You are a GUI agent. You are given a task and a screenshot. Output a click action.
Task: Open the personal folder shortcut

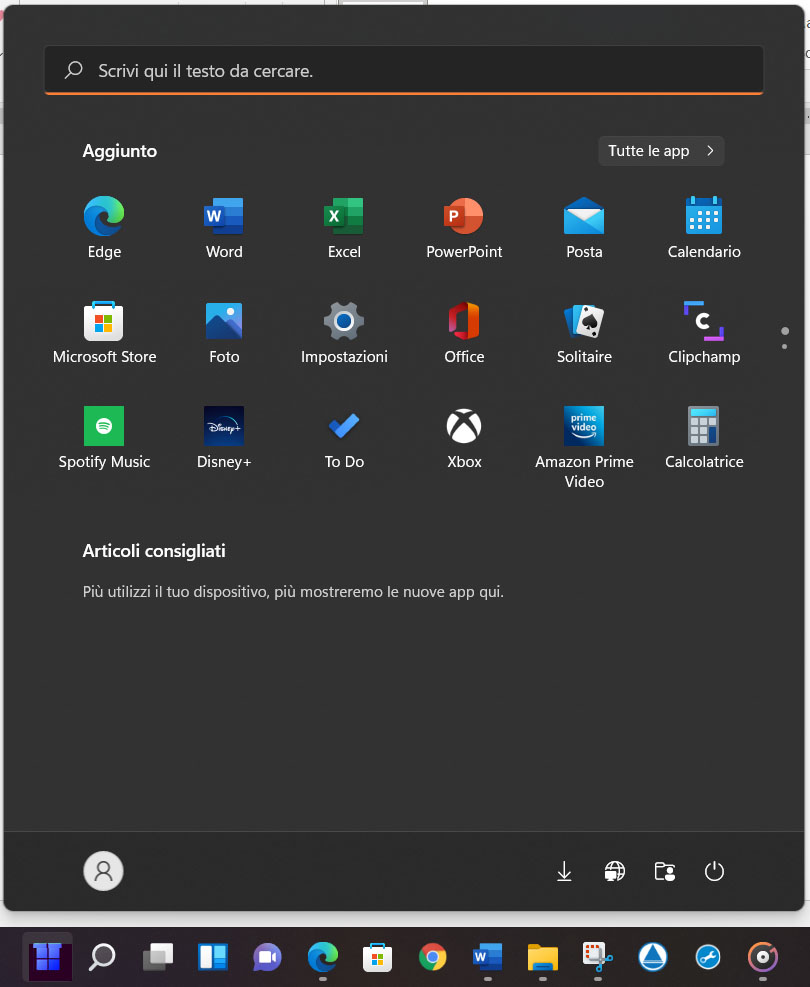pos(665,871)
